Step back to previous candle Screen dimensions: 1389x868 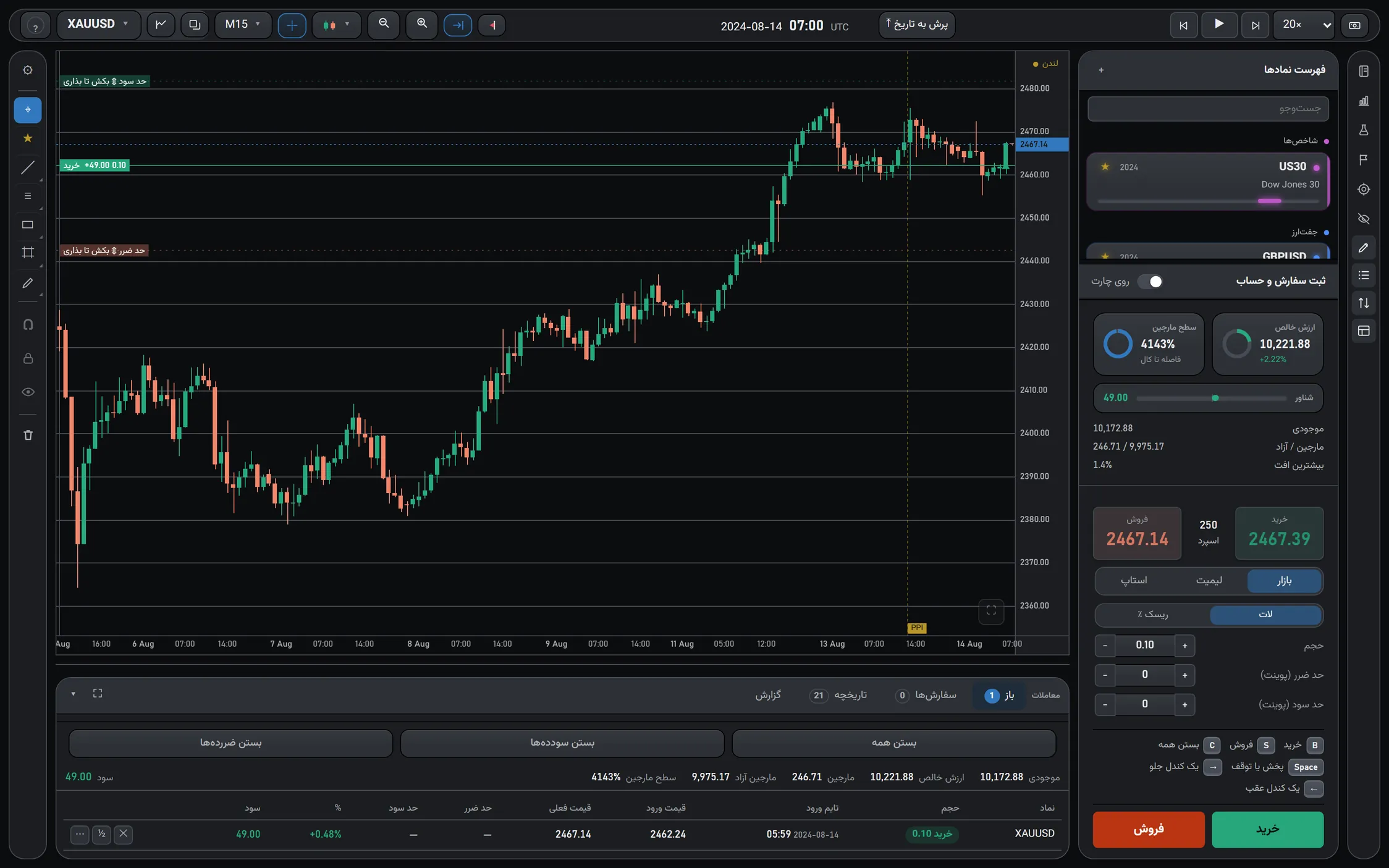point(1183,25)
